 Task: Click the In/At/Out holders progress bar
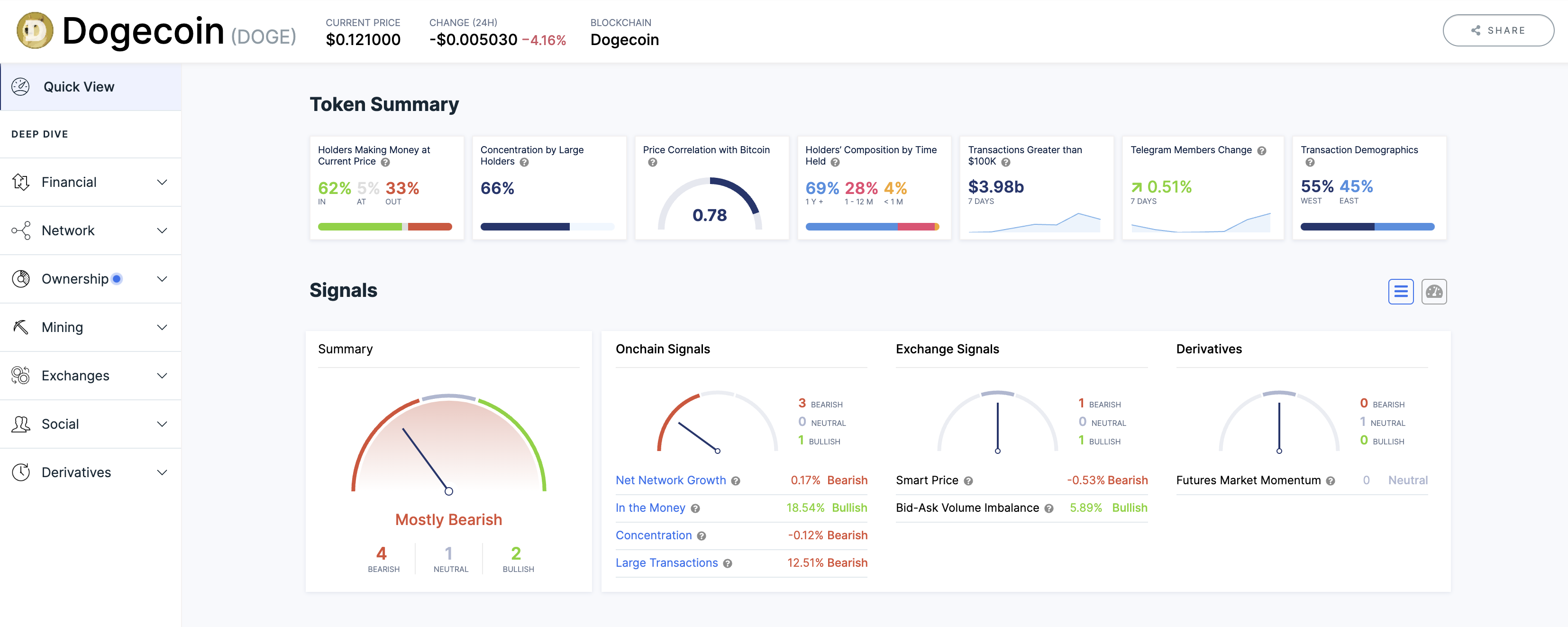pos(385,227)
